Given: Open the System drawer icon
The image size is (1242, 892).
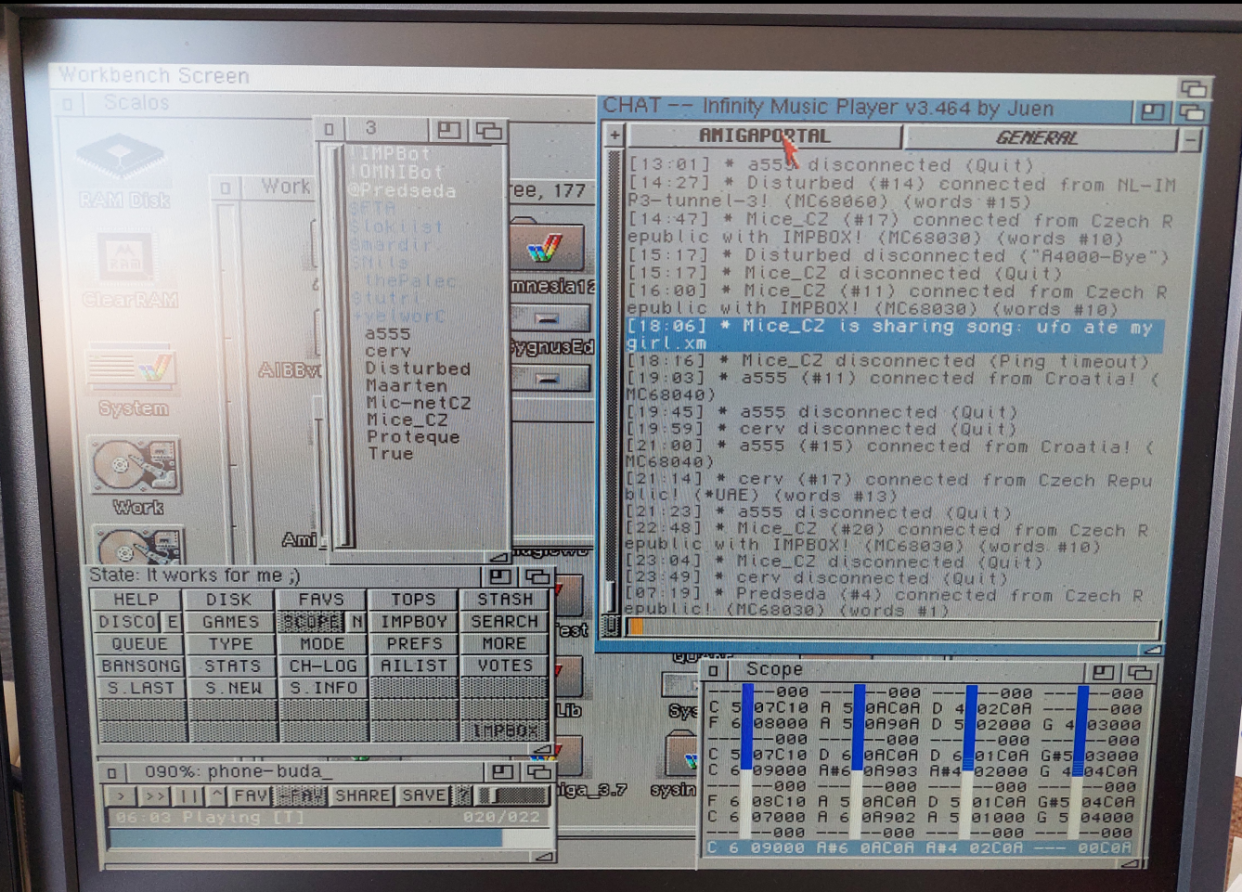Looking at the screenshot, I should tap(132, 380).
